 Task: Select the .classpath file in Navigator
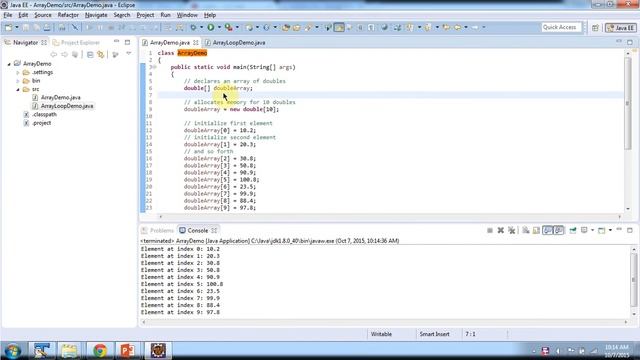pos(44,115)
